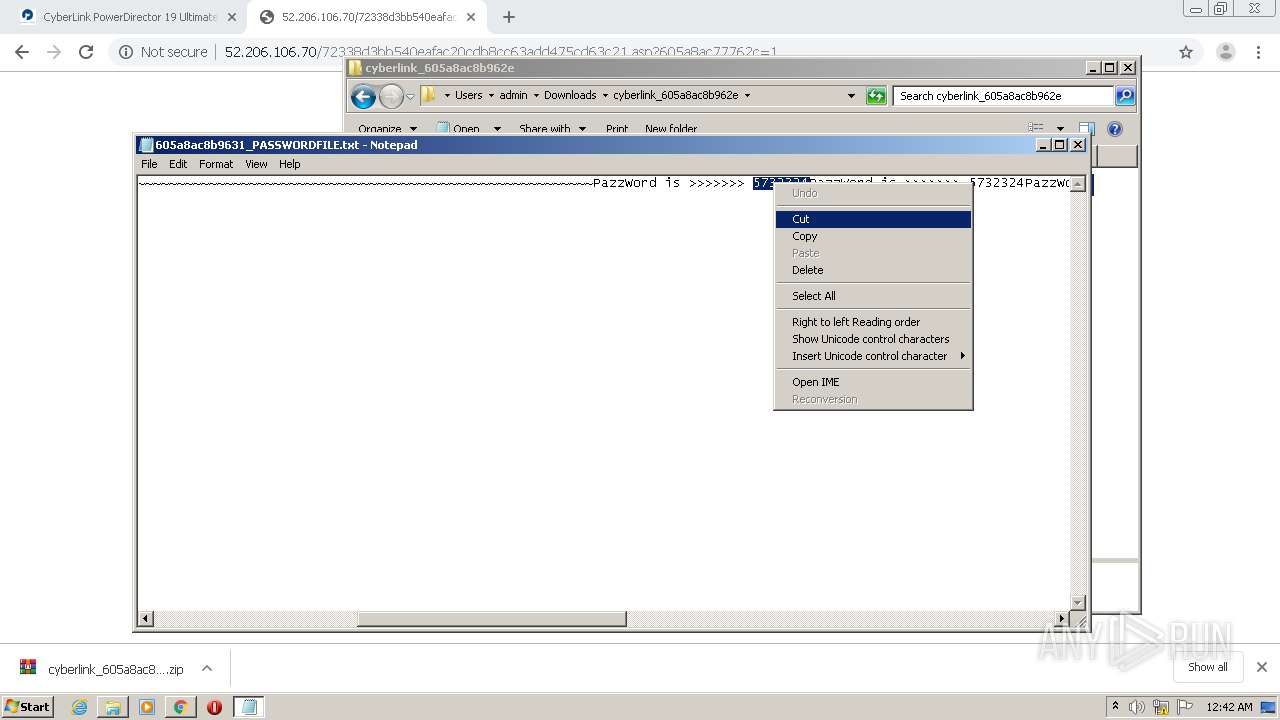Expand Insert Unicode control character submenu
The image size is (1280, 720).
(x=873, y=356)
